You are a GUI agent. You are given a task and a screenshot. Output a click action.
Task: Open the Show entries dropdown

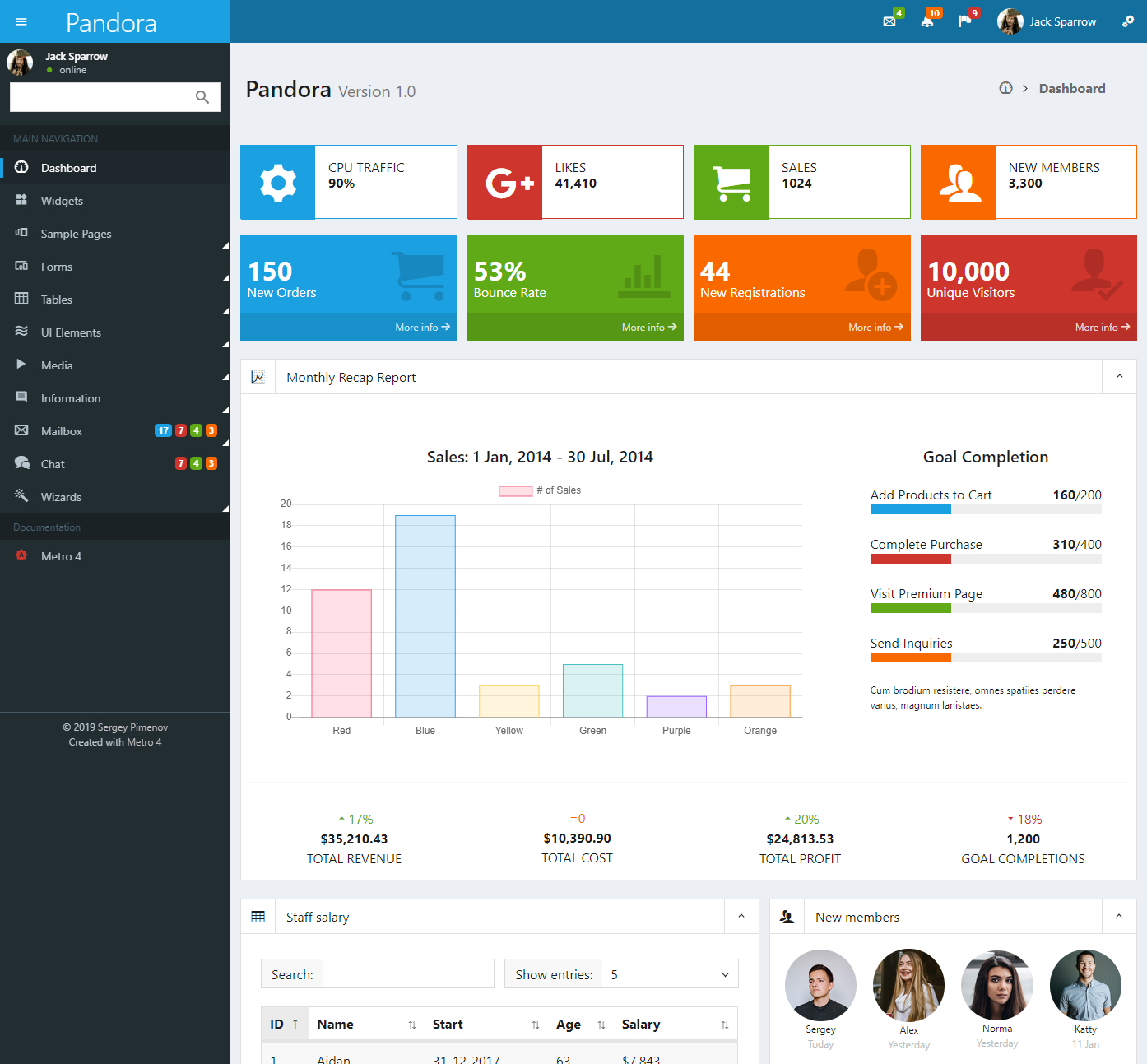point(669,973)
